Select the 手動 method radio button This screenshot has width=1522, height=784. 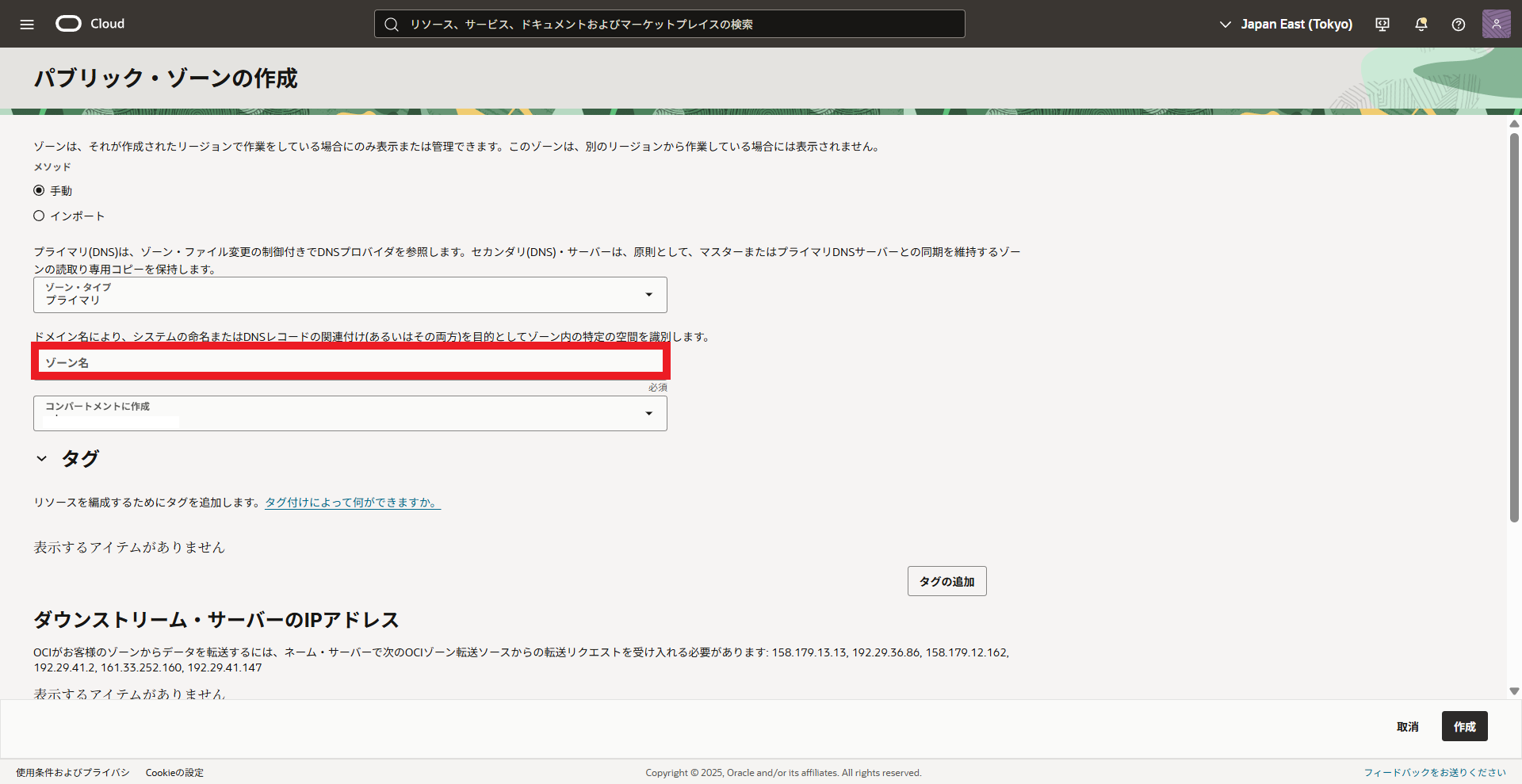[x=39, y=190]
